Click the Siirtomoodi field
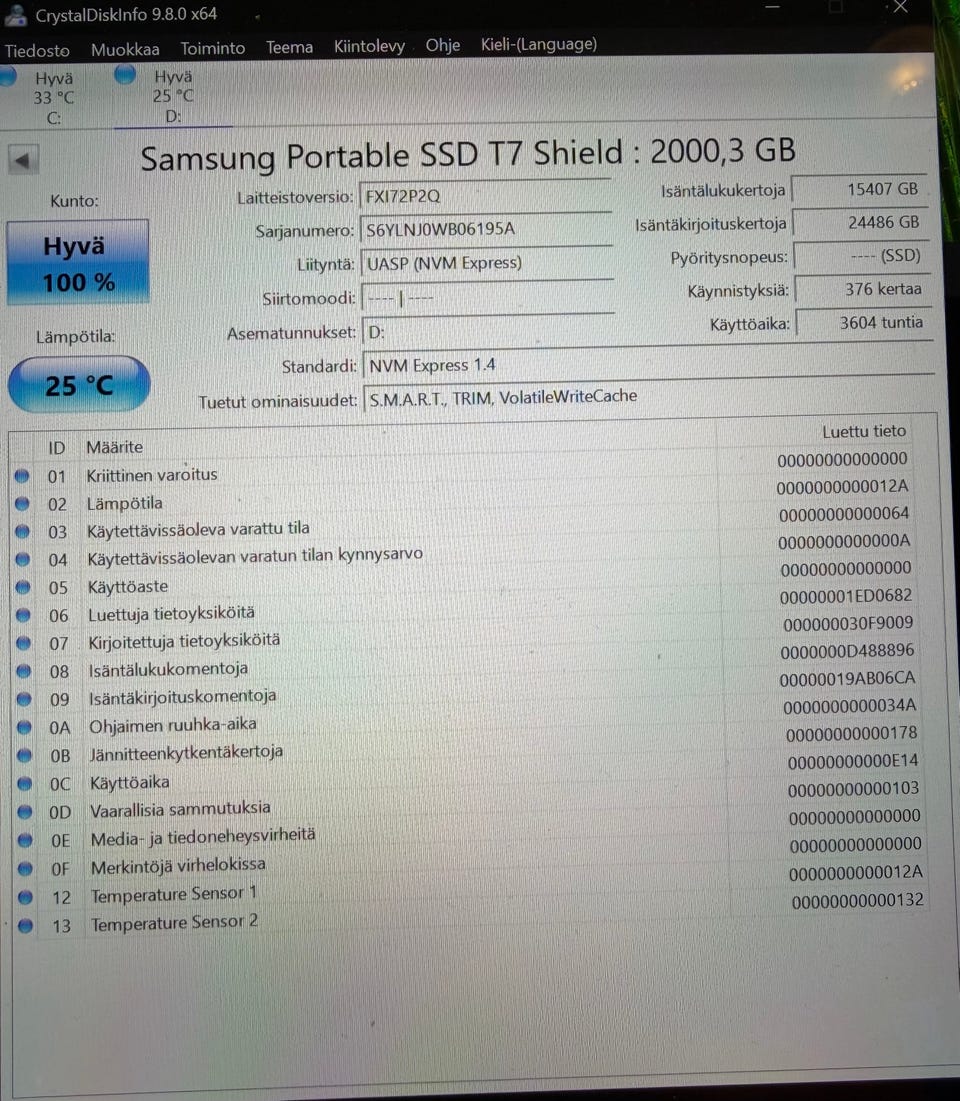960x1101 pixels. 488,298
